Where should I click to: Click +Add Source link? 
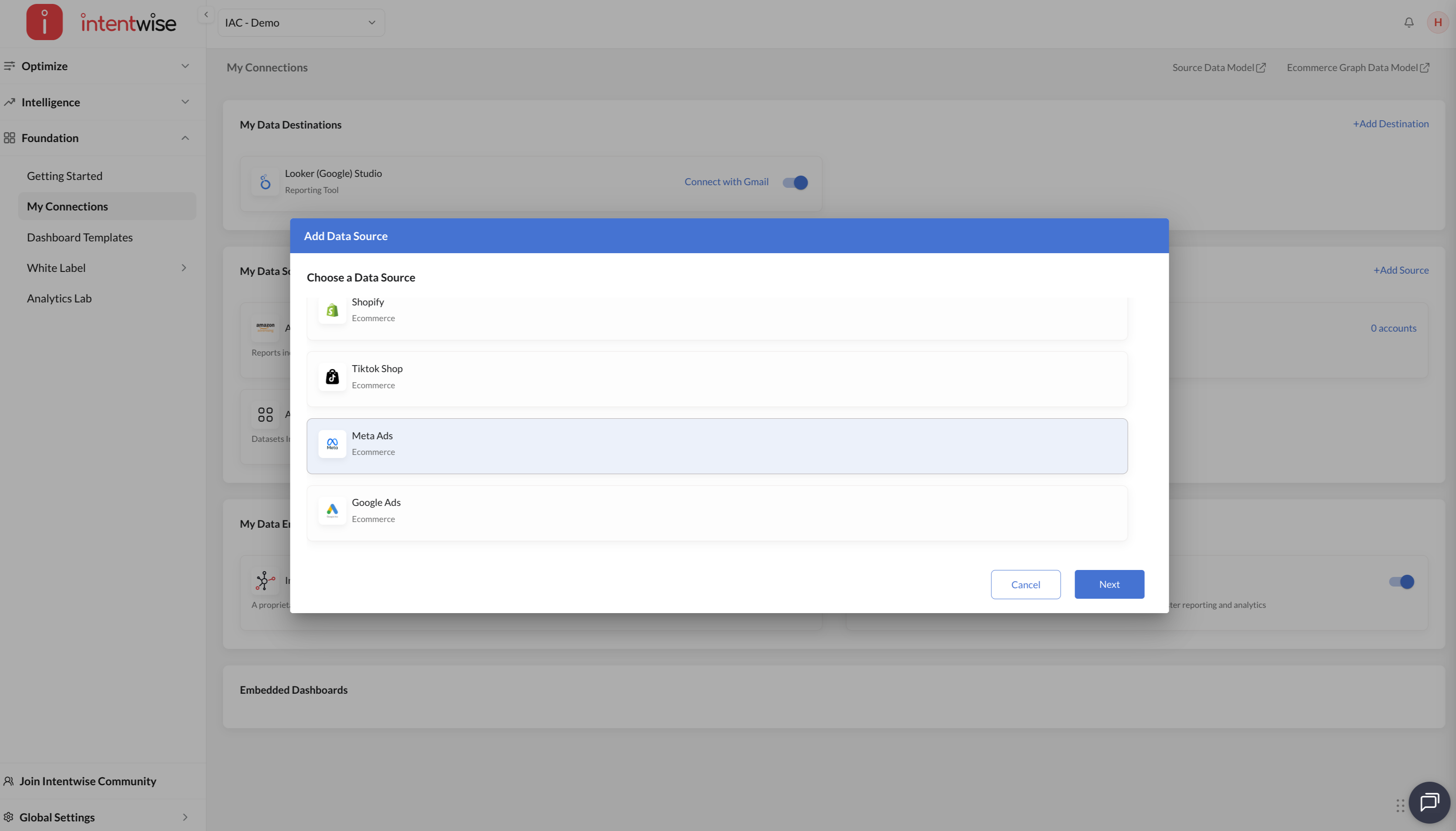coord(1401,270)
